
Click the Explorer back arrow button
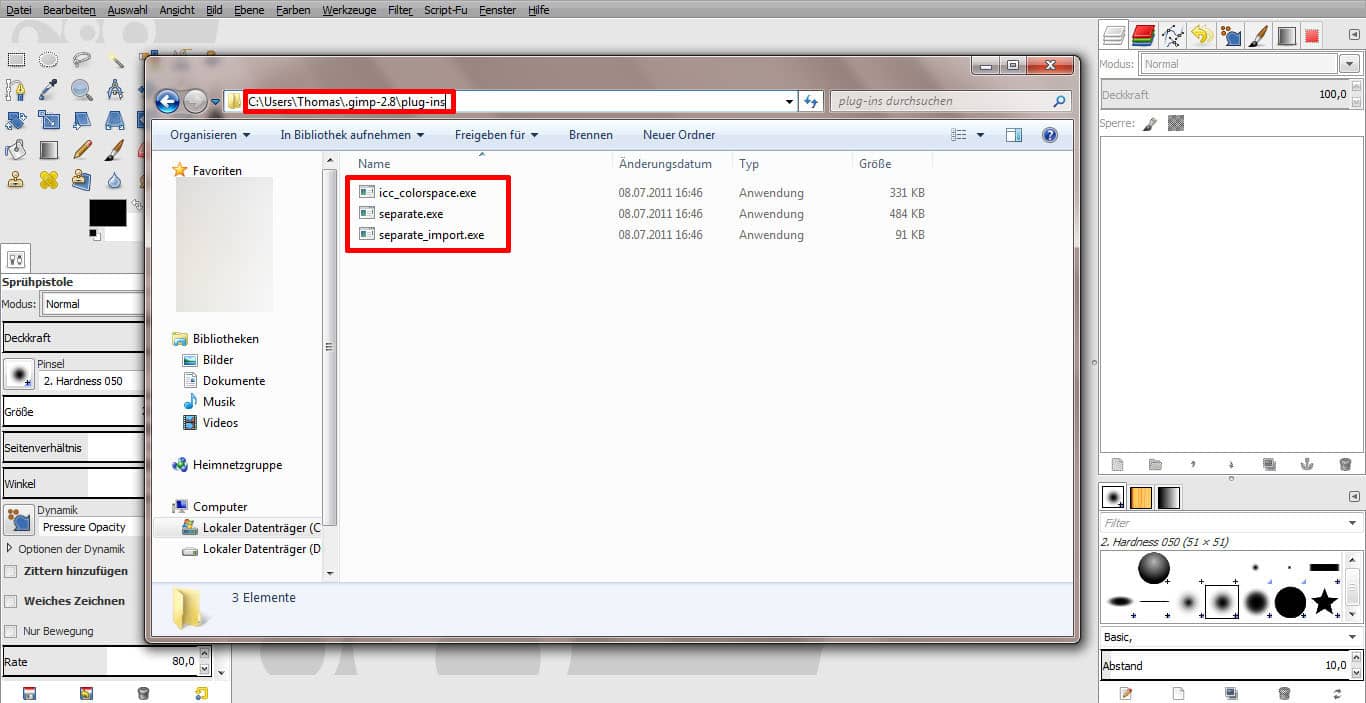pos(167,101)
